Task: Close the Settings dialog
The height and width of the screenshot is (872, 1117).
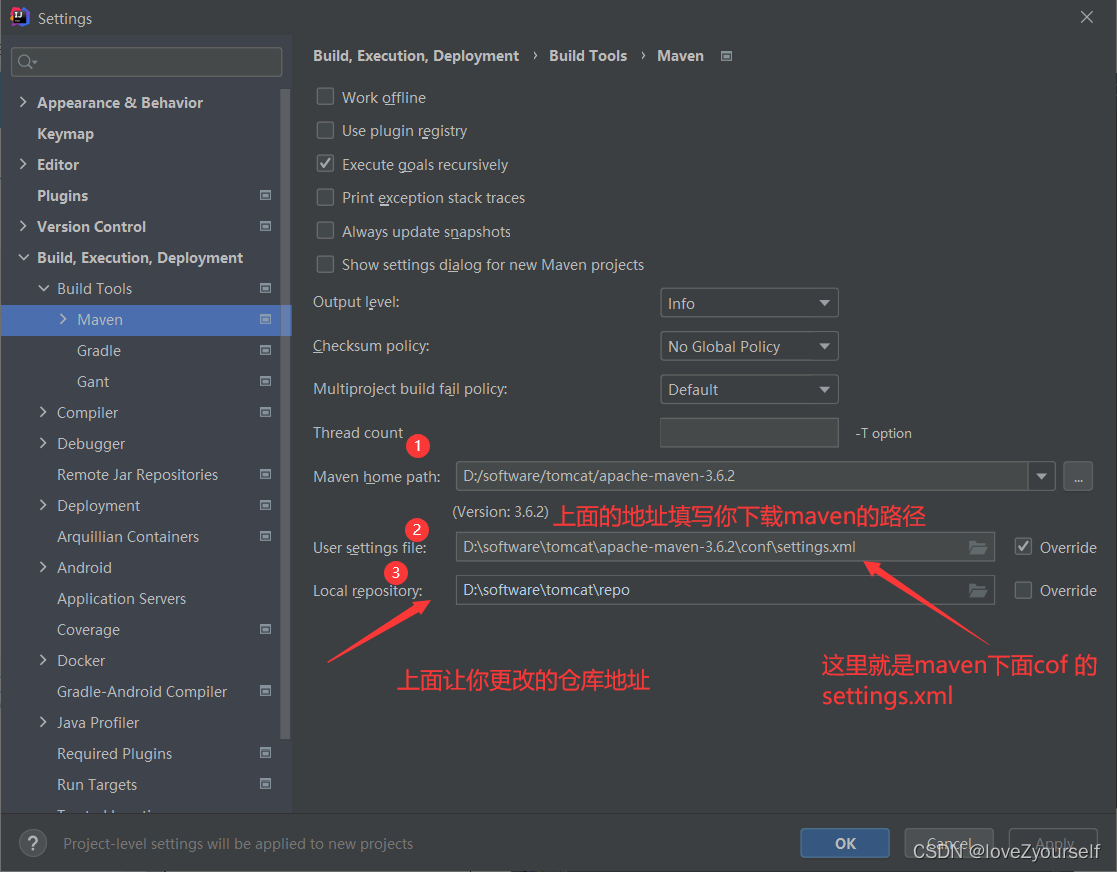Action: pos(1086,17)
